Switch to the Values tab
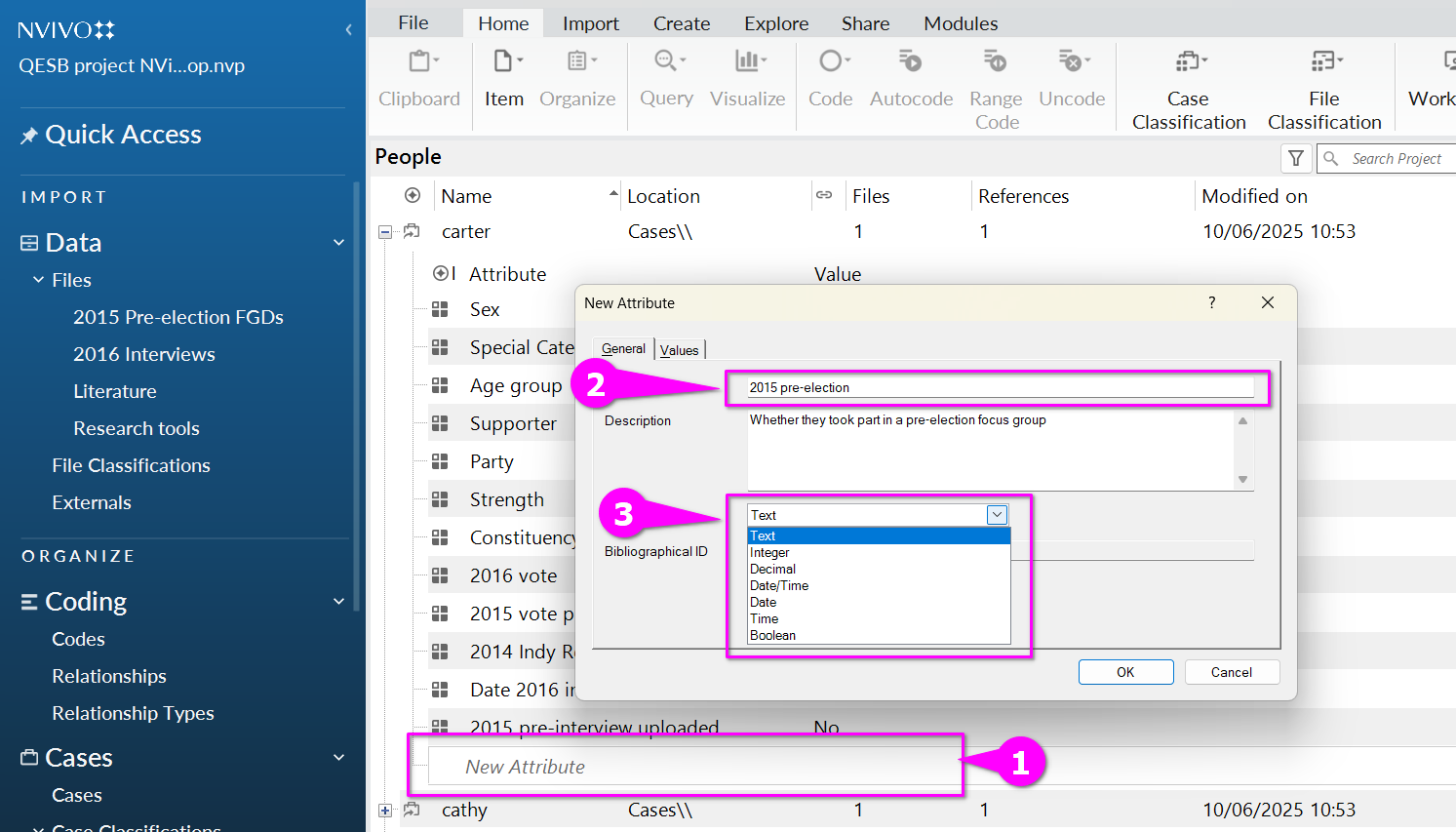 (679, 350)
